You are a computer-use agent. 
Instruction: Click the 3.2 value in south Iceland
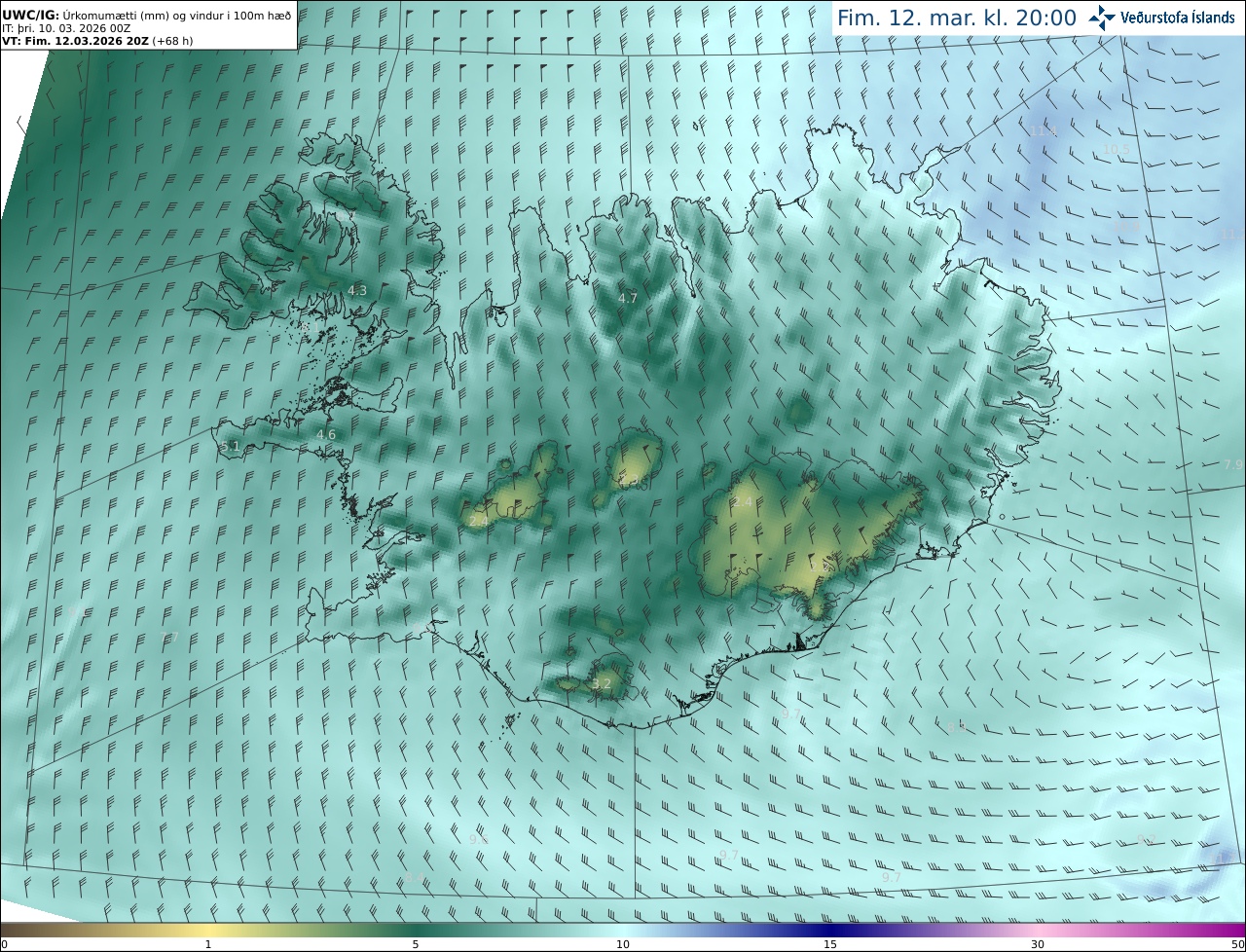pos(602,684)
